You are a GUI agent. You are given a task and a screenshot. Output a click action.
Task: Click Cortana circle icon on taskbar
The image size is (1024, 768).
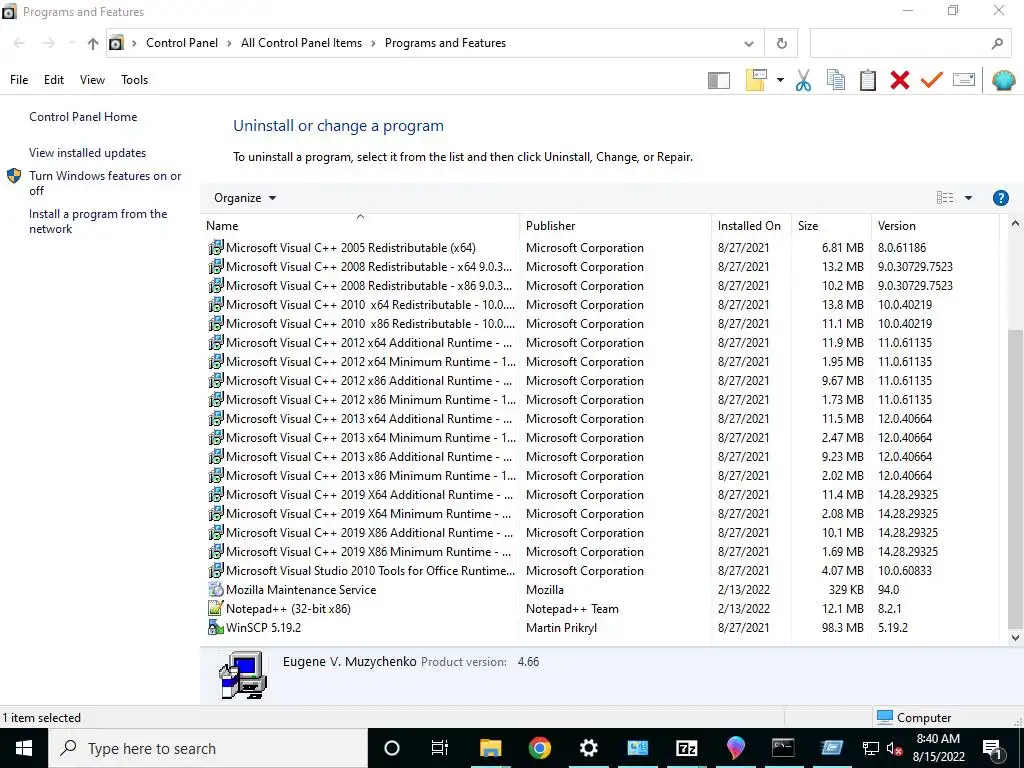coord(391,748)
